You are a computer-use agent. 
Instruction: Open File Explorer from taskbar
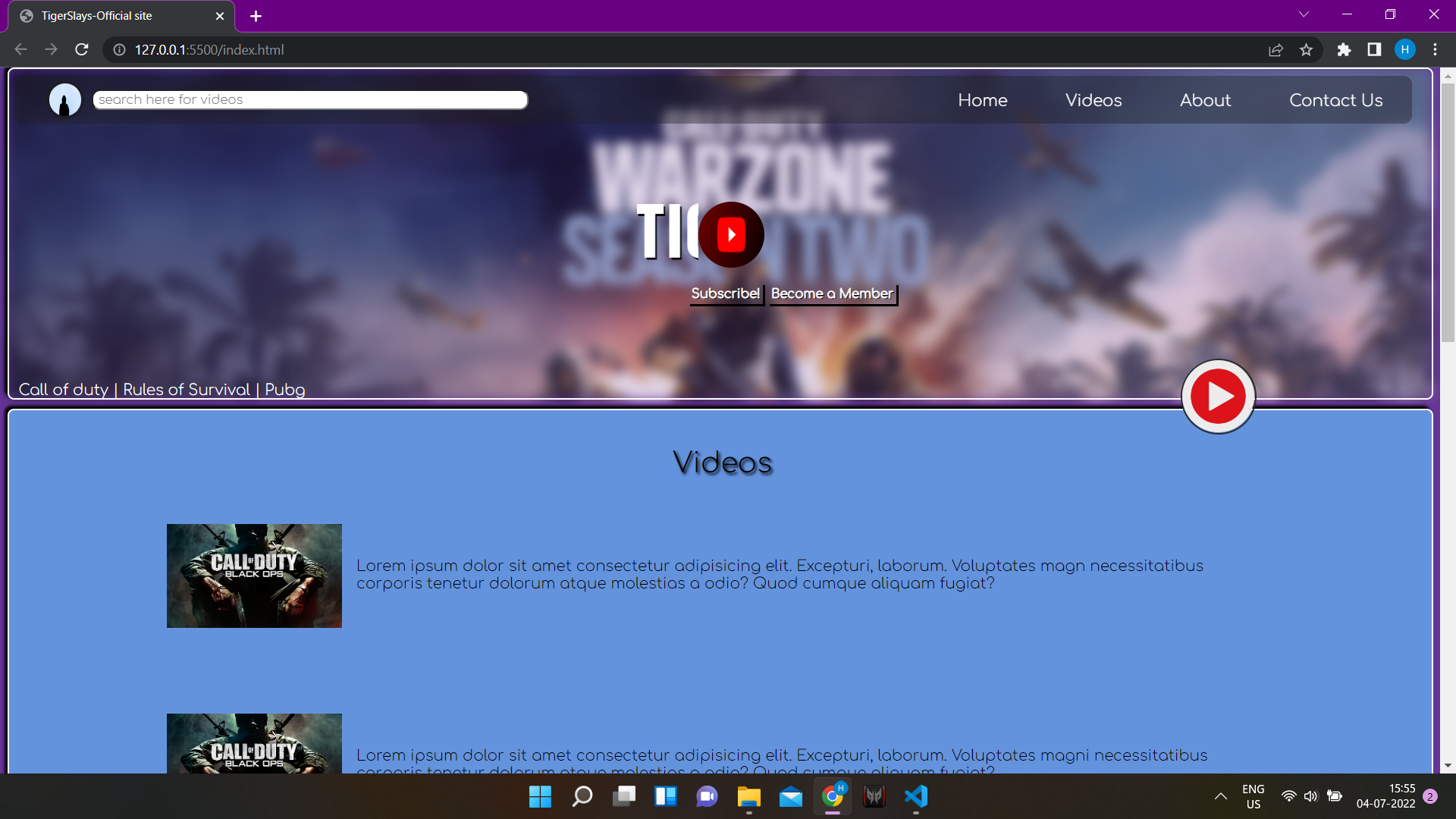pos(748,796)
